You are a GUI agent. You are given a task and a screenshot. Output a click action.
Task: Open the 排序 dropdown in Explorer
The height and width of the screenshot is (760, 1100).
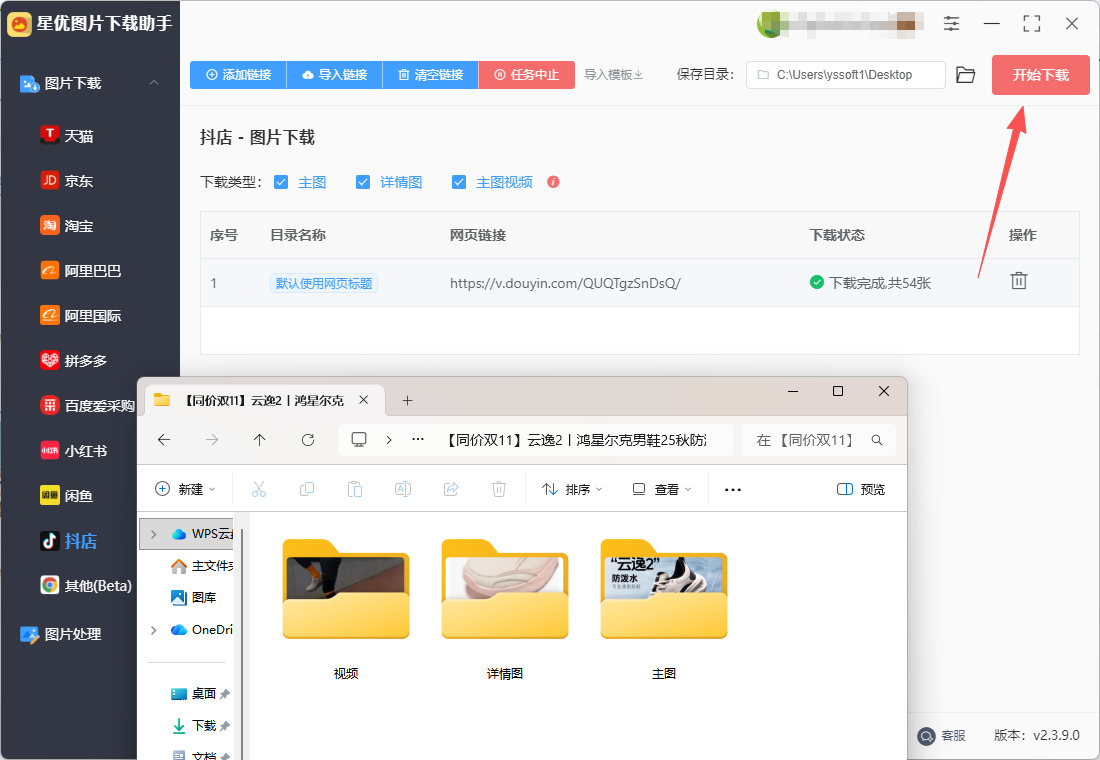point(572,489)
